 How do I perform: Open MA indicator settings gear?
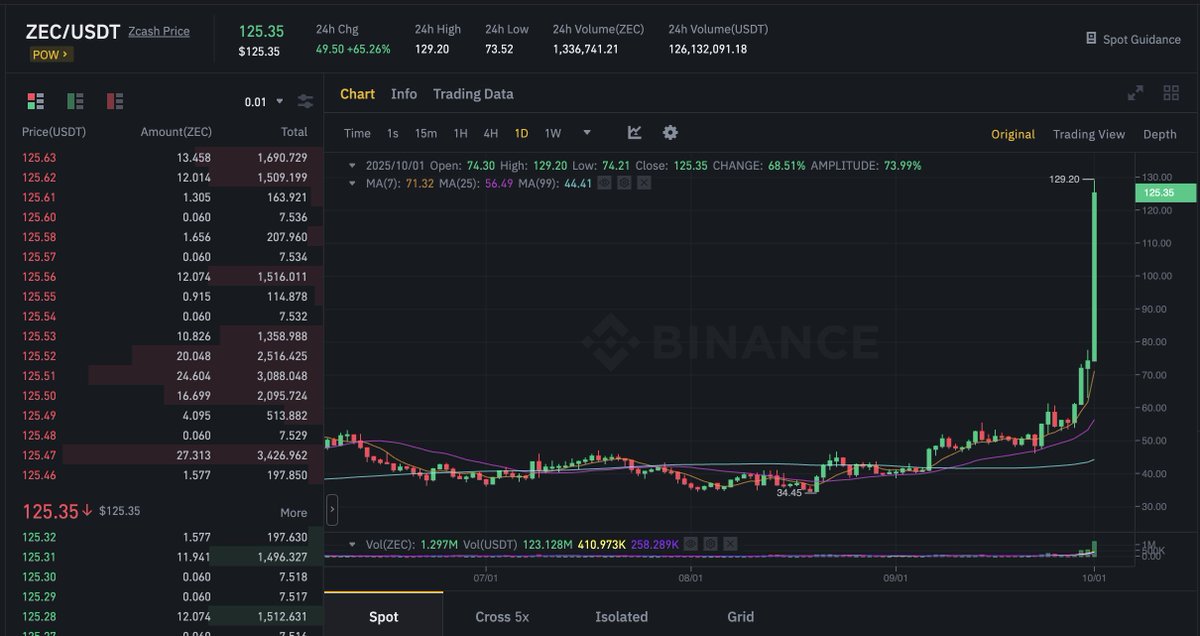(x=624, y=183)
